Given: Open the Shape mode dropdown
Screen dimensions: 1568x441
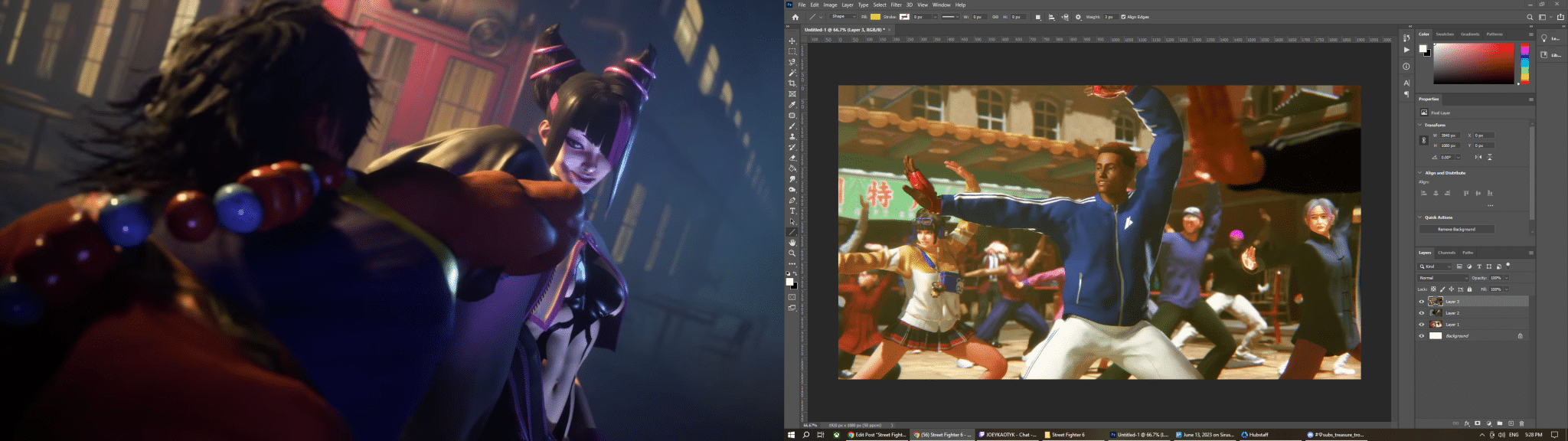Looking at the screenshot, I should [x=844, y=17].
